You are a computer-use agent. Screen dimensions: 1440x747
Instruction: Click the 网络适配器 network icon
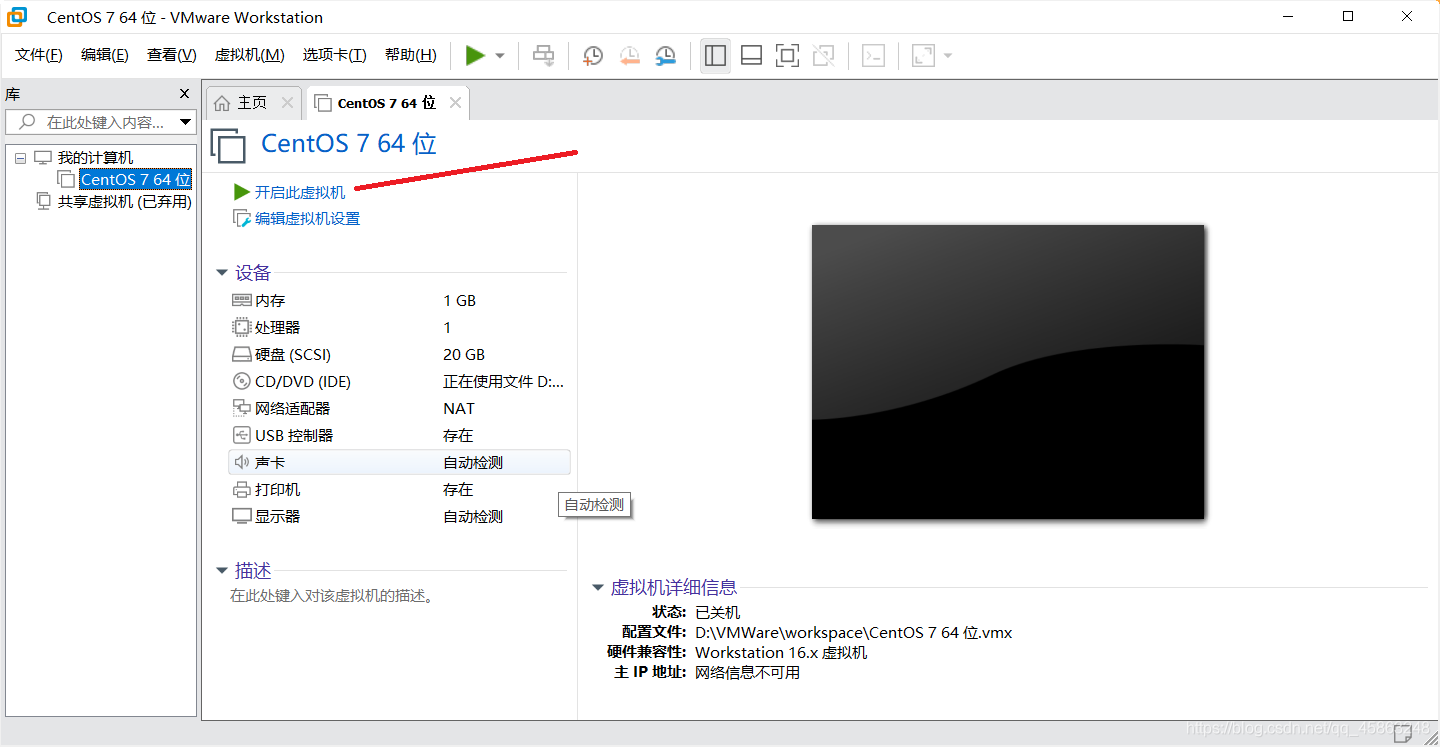pyautogui.click(x=241, y=408)
